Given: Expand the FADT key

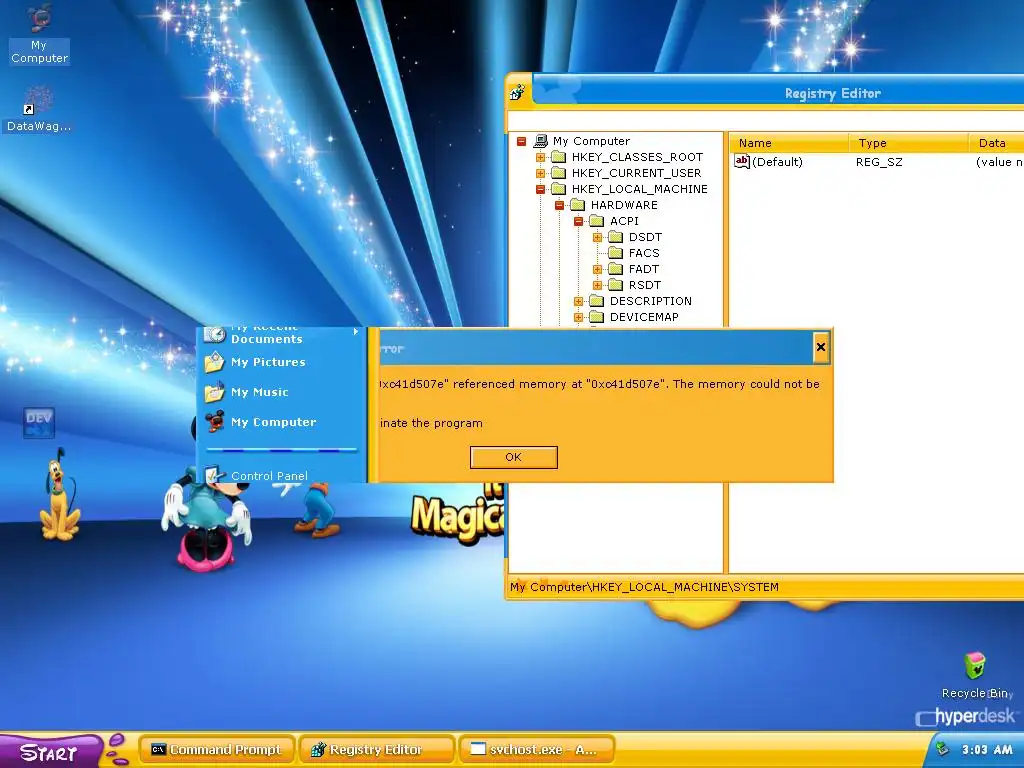Looking at the screenshot, I should (x=597, y=269).
